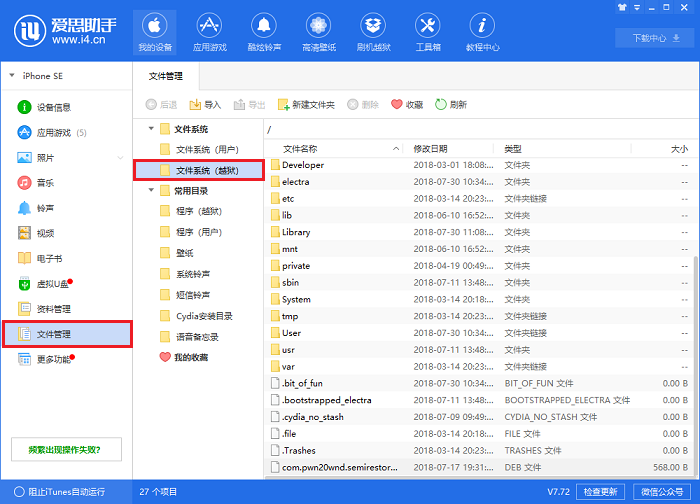The height and width of the screenshot is (504, 700).
Task: Open 视频 in the sidebar
Action: pos(36,233)
